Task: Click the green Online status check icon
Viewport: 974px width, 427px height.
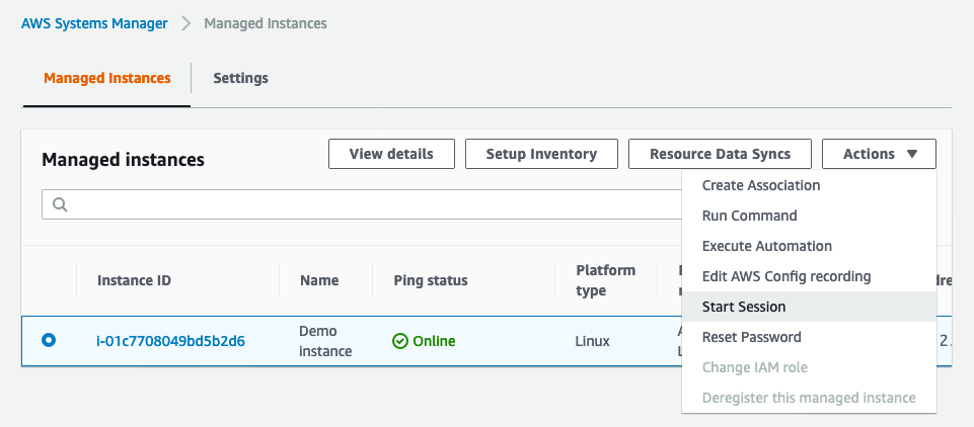Action: (400, 341)
